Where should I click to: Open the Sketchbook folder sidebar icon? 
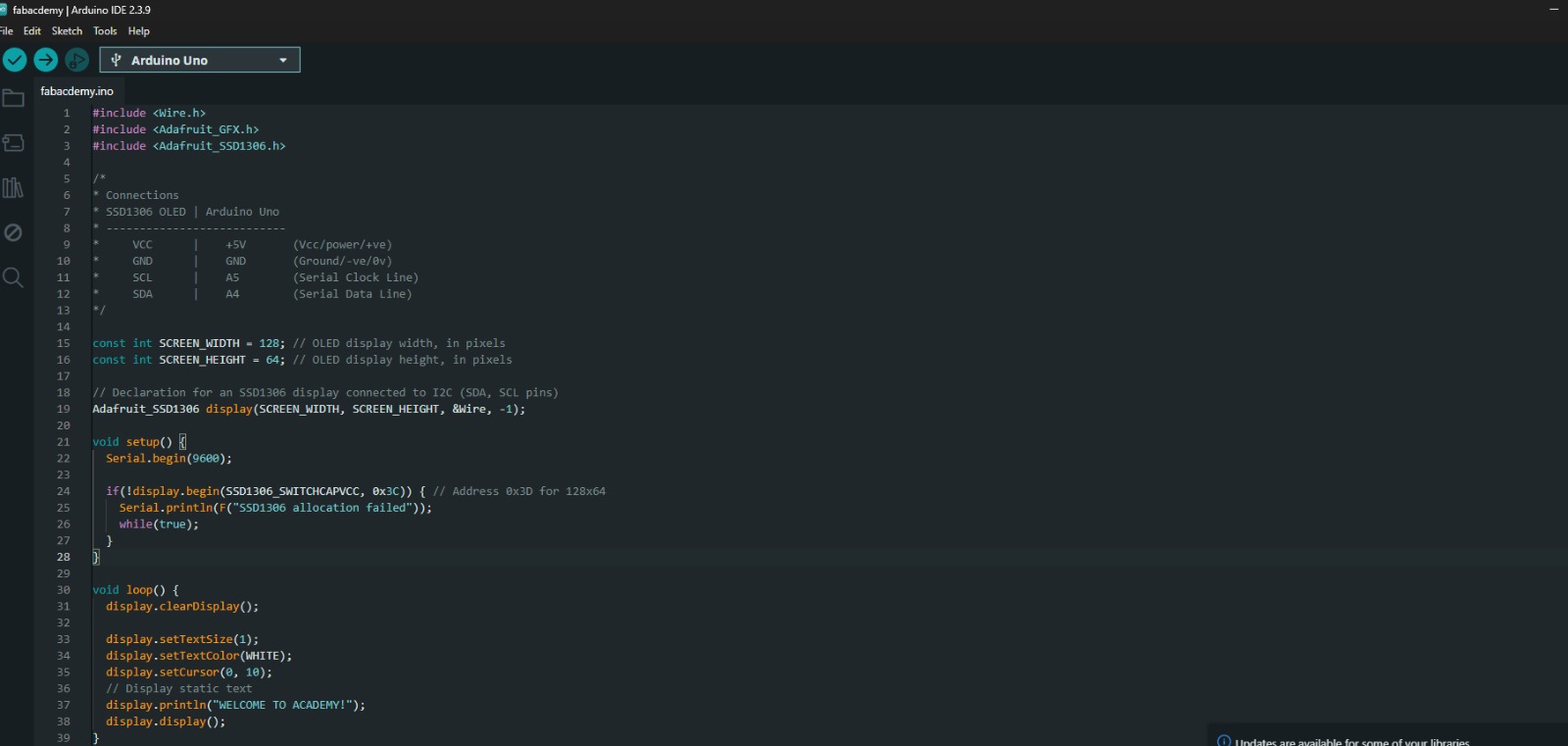pos(14,98)
